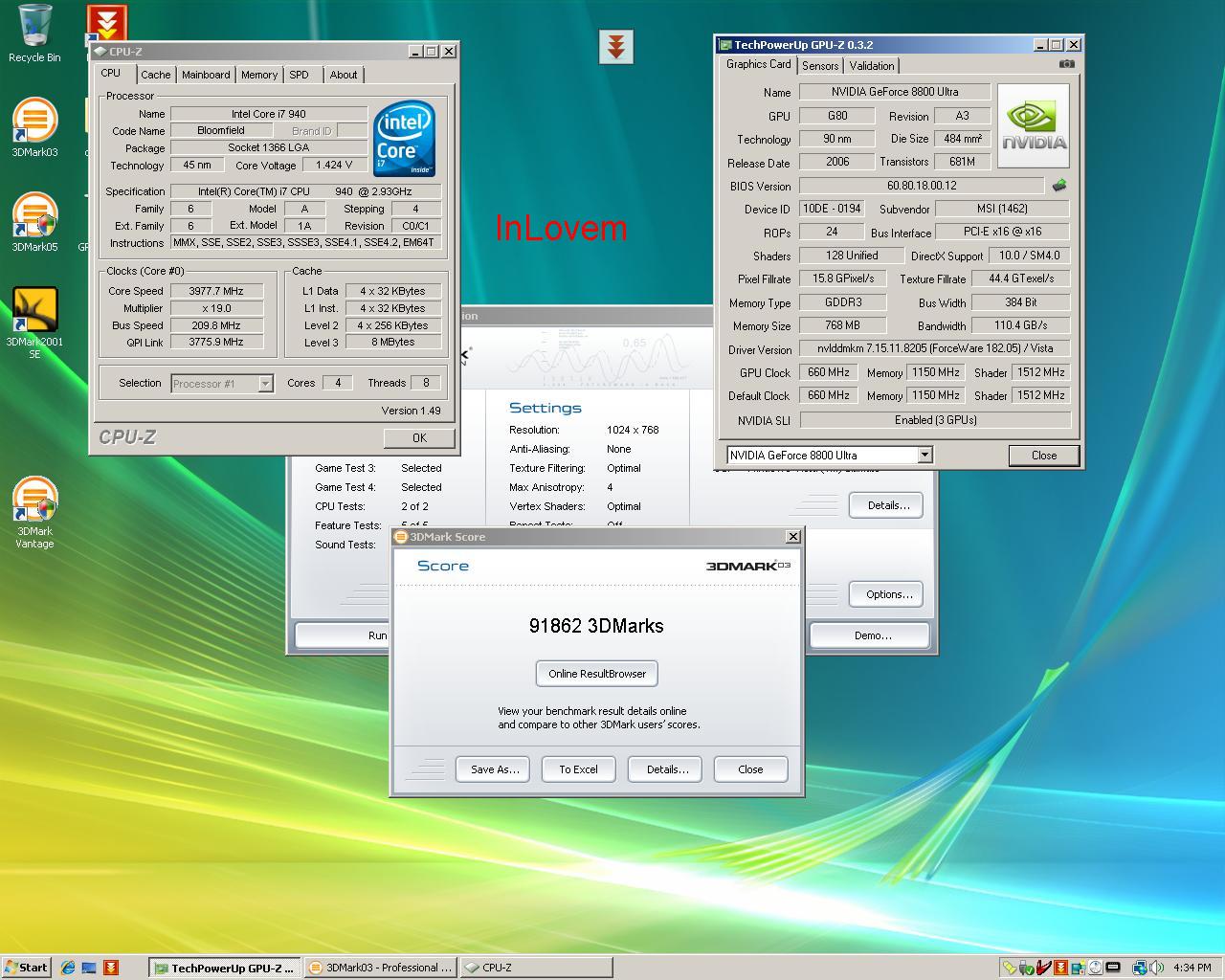1225x980 pixels.
Task: Click the volume speaker icon in the system tray
Action: pos(1155,968)
